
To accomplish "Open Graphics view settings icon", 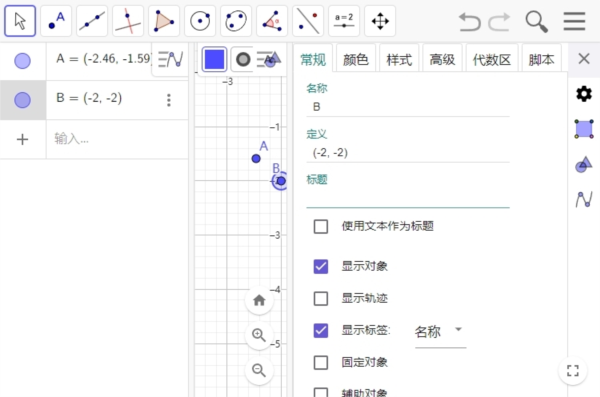I will [584, 129].
